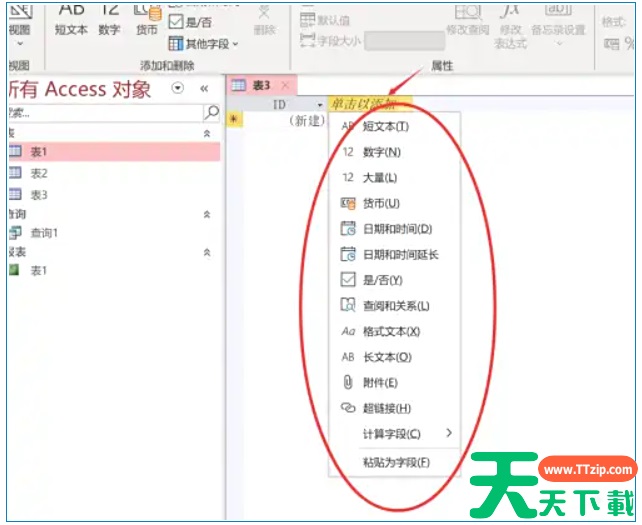The height and width of the screenshot is (525, 642).
Task: Click the navigation pane search field
Action: (106, 113)
